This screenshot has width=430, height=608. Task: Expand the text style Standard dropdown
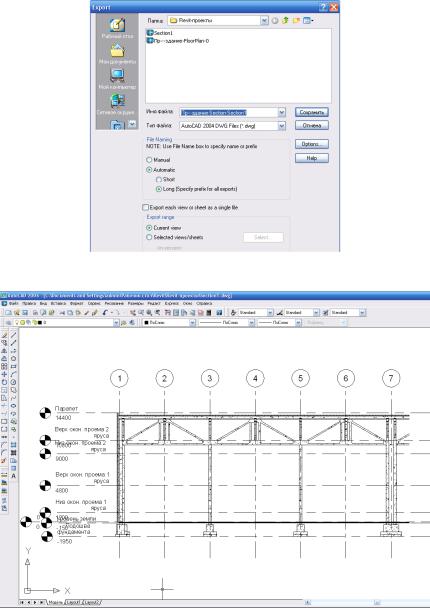pos(270,313)
